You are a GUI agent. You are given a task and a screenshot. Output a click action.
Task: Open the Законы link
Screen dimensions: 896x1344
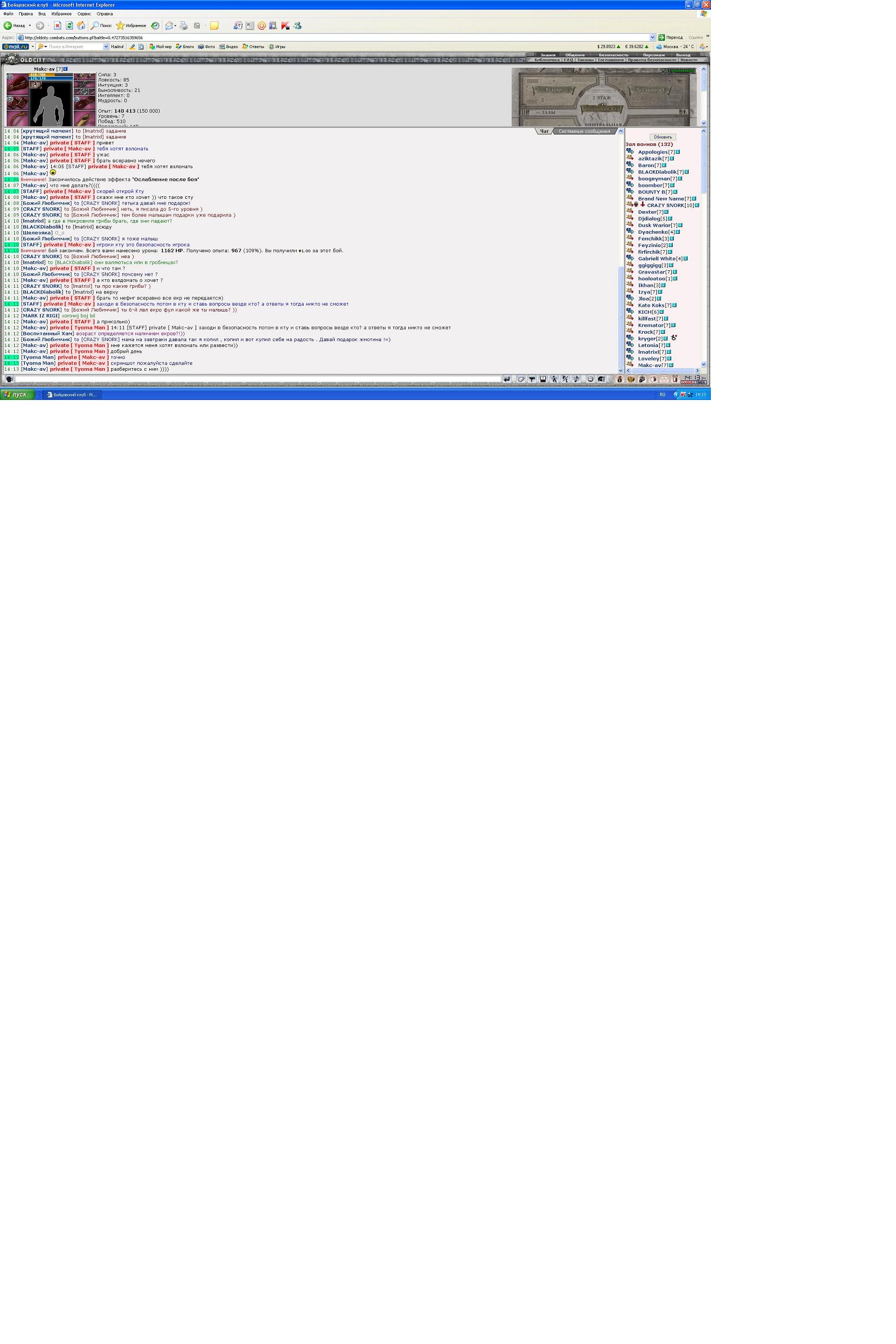[x=585, y=60]
